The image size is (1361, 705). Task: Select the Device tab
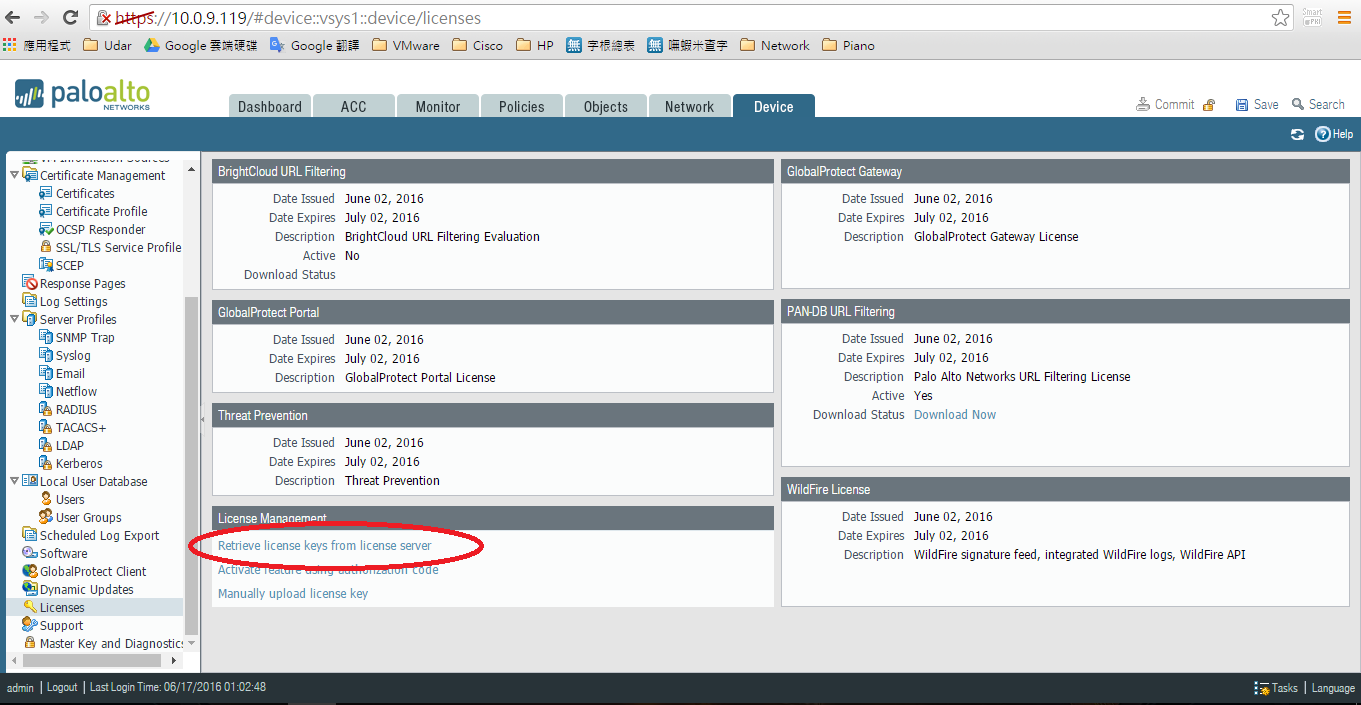tap(774, 107)
